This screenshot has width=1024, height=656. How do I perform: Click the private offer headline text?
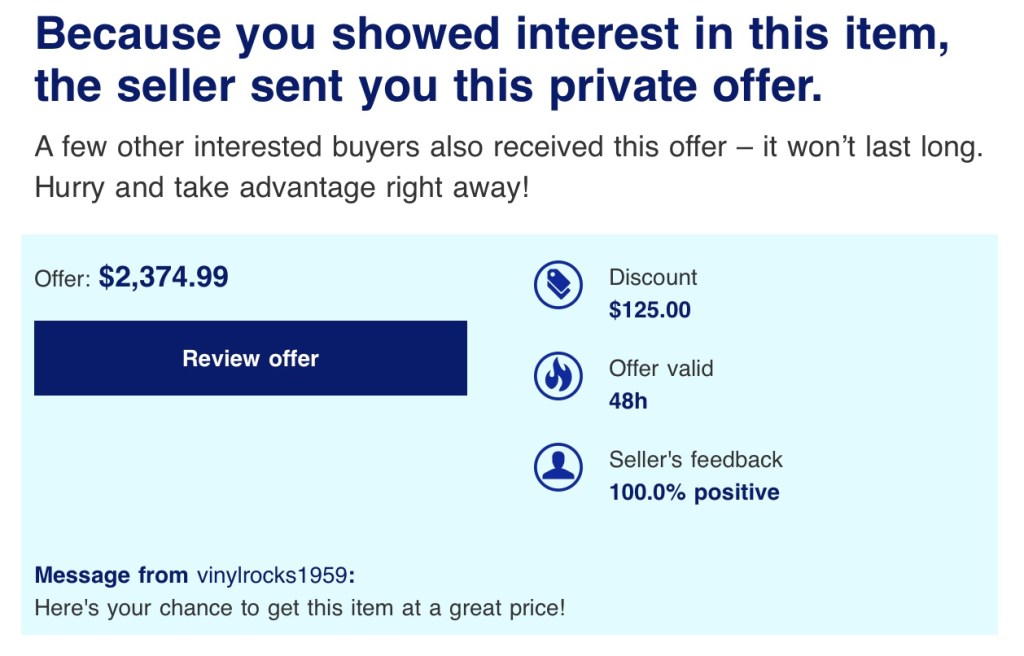click(x=490, y=60)
